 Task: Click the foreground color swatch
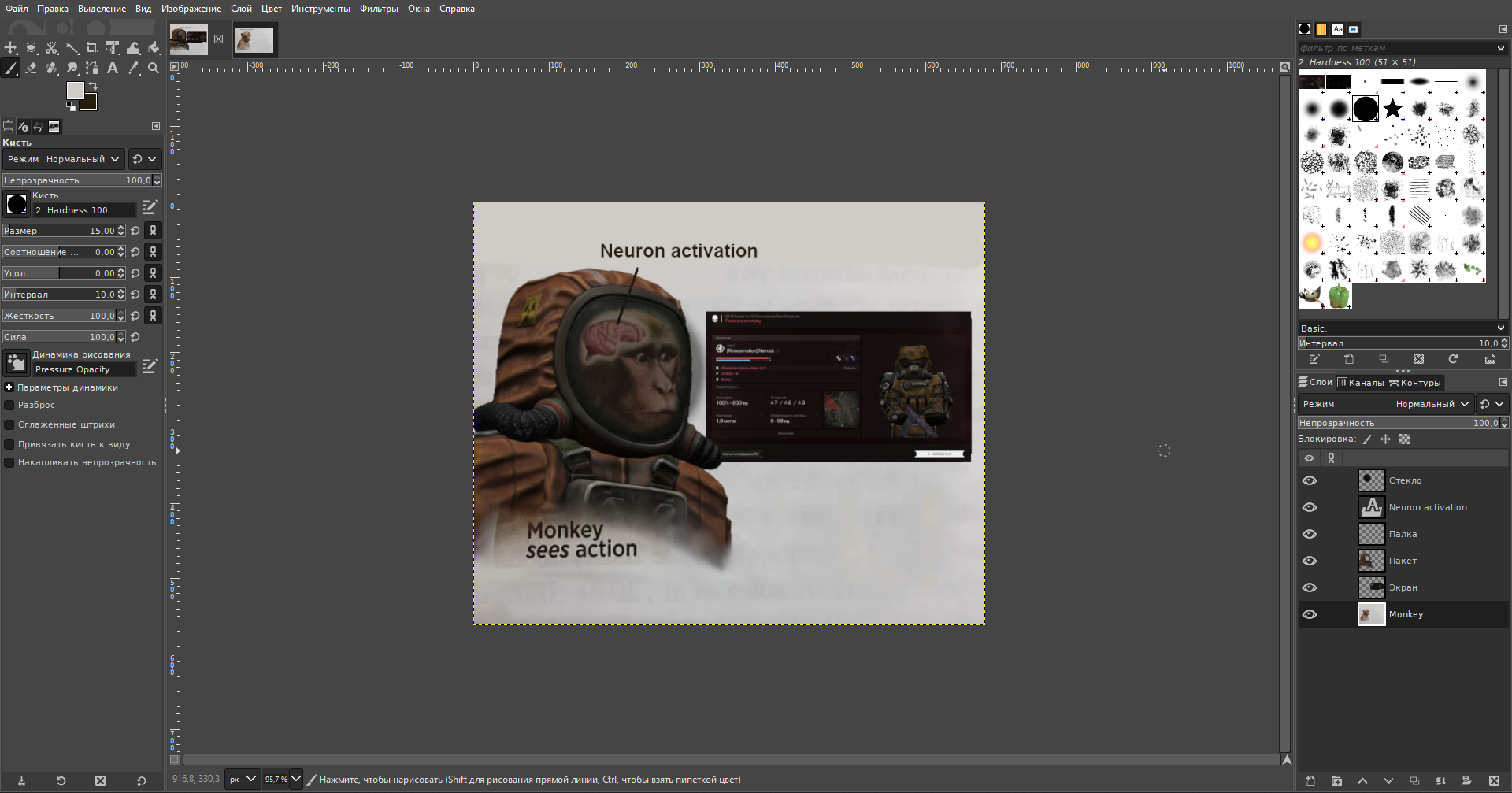(75, 91)
